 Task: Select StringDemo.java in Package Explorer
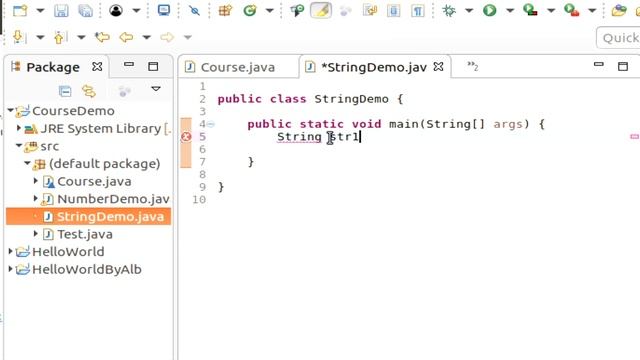[x=88, y=216]
